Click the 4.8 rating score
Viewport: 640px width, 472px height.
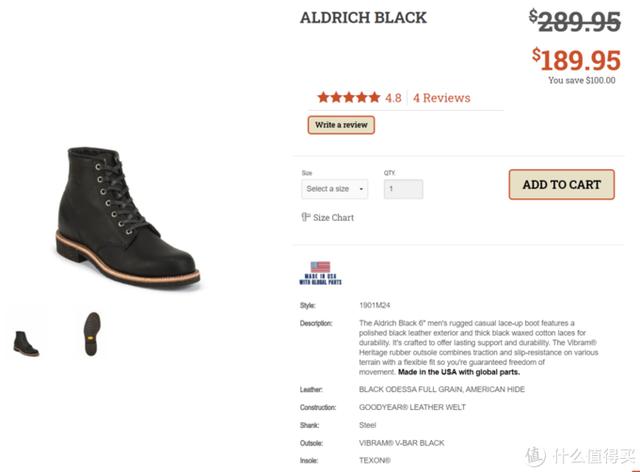pyautogui.click(x=393, y=98)
